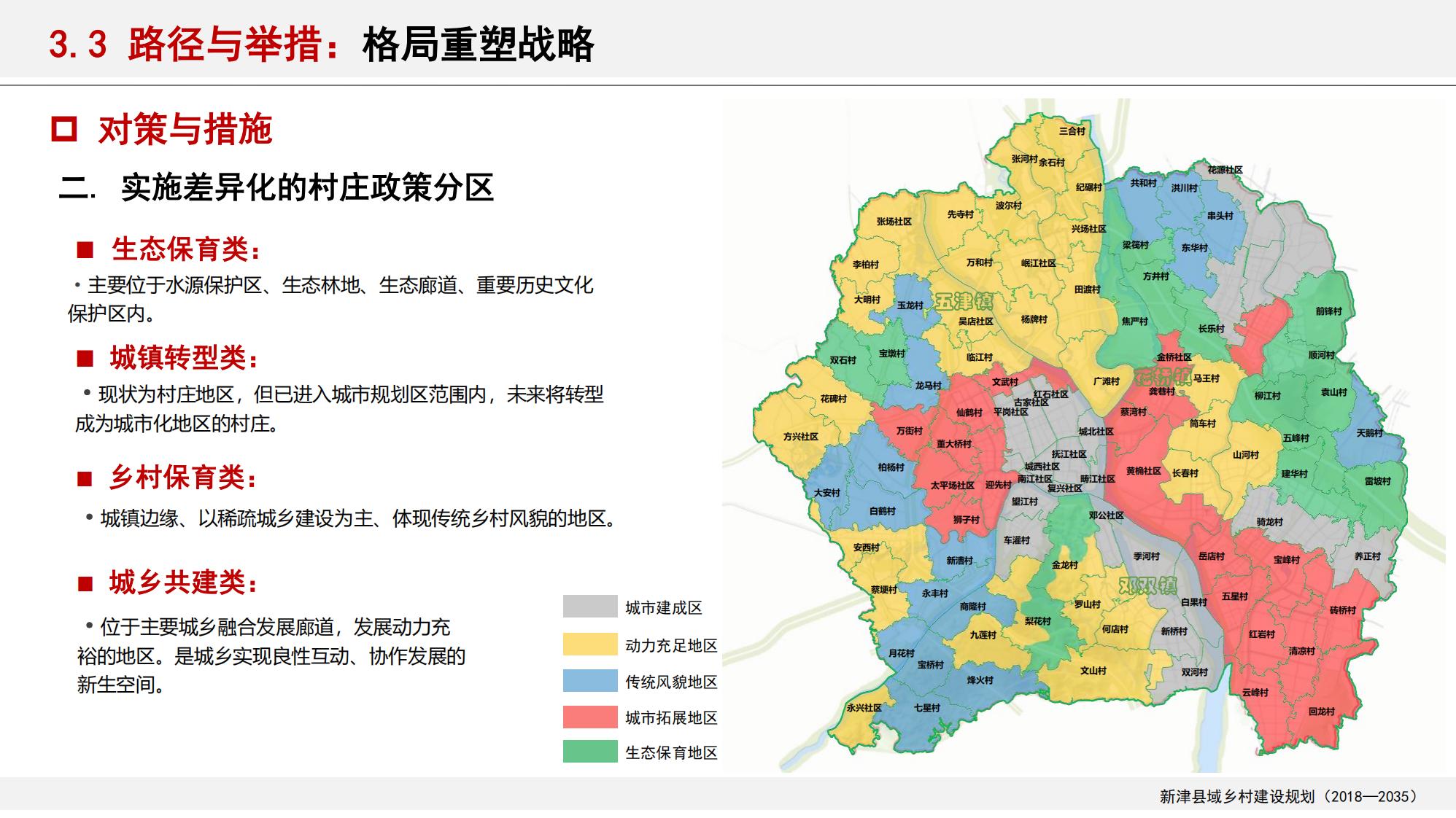Select the 天鹅村 map label

[1370, 433]
